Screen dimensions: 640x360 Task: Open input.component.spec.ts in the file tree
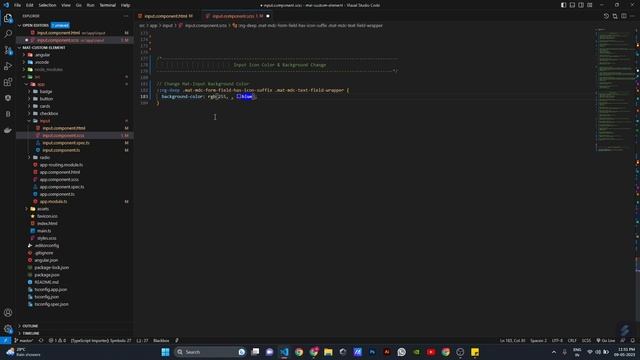point(66,143)
